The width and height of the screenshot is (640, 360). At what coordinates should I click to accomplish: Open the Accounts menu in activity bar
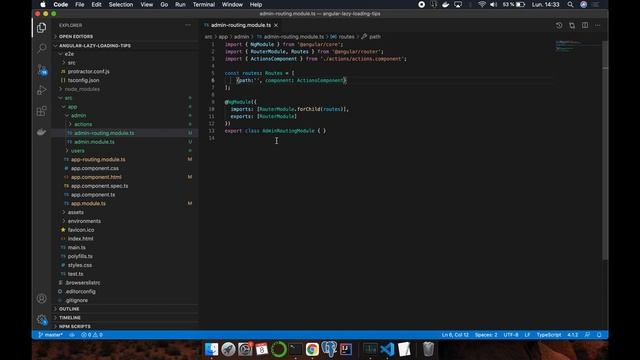[41, 298]
